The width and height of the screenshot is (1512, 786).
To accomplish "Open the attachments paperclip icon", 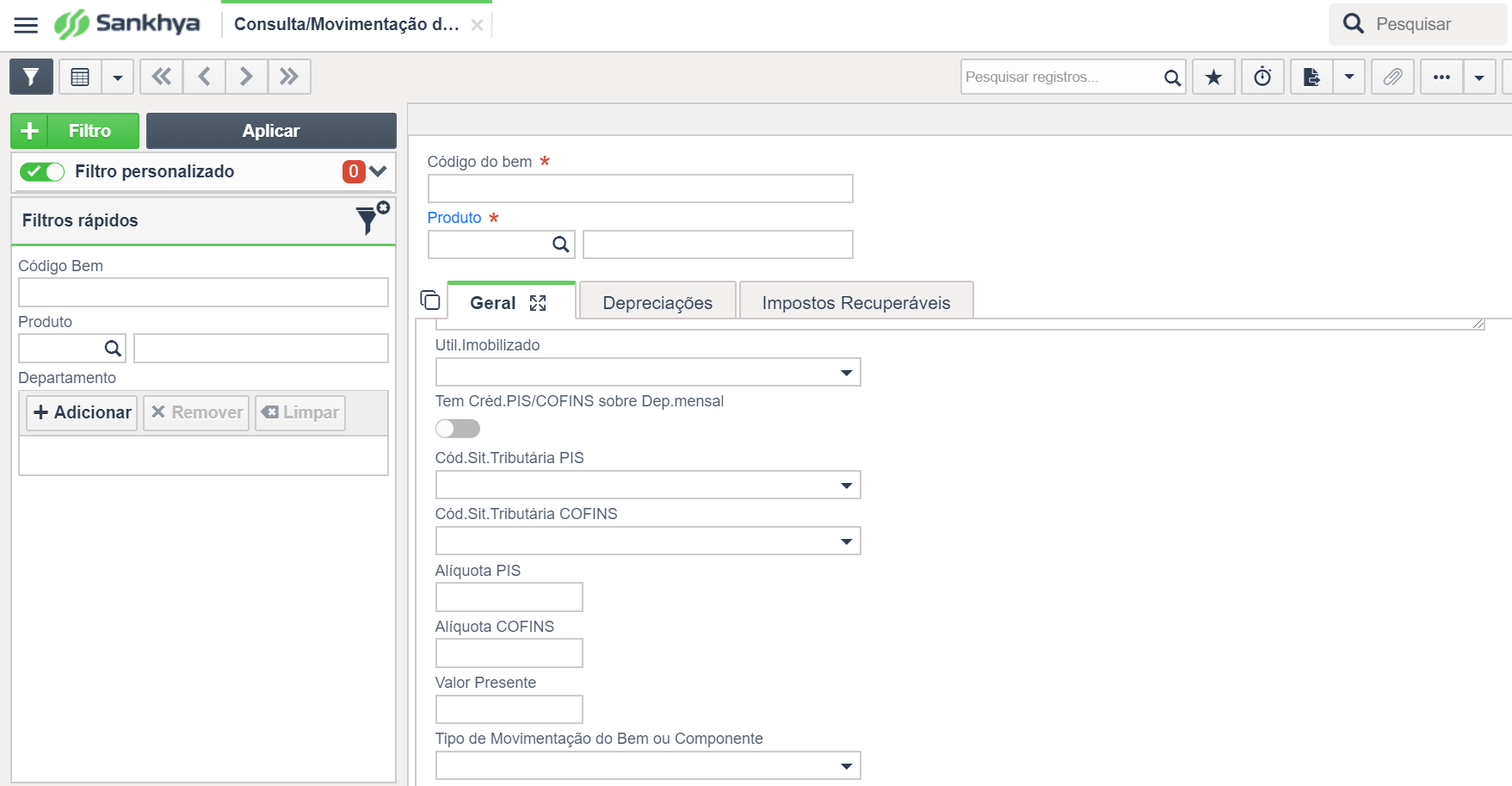I will click(1392, 77).
